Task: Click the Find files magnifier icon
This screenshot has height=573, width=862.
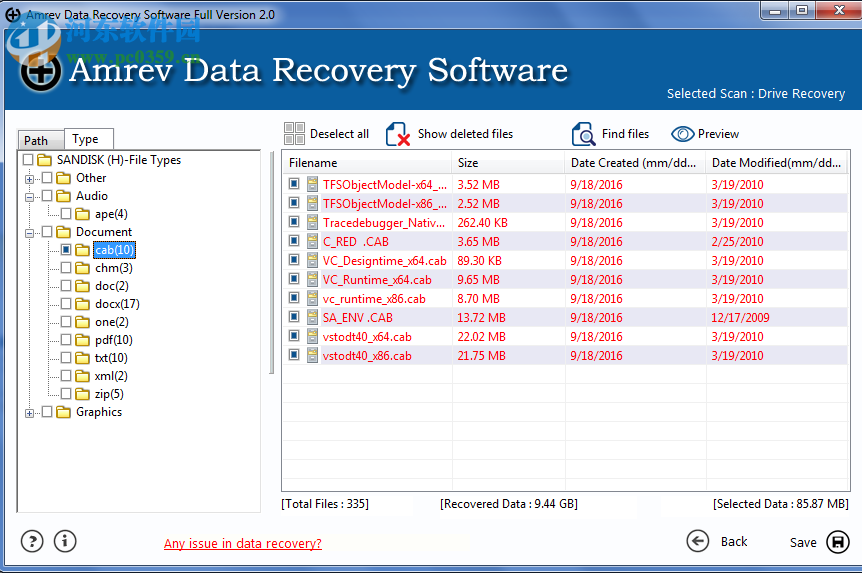Action: [x=583, y=134]
